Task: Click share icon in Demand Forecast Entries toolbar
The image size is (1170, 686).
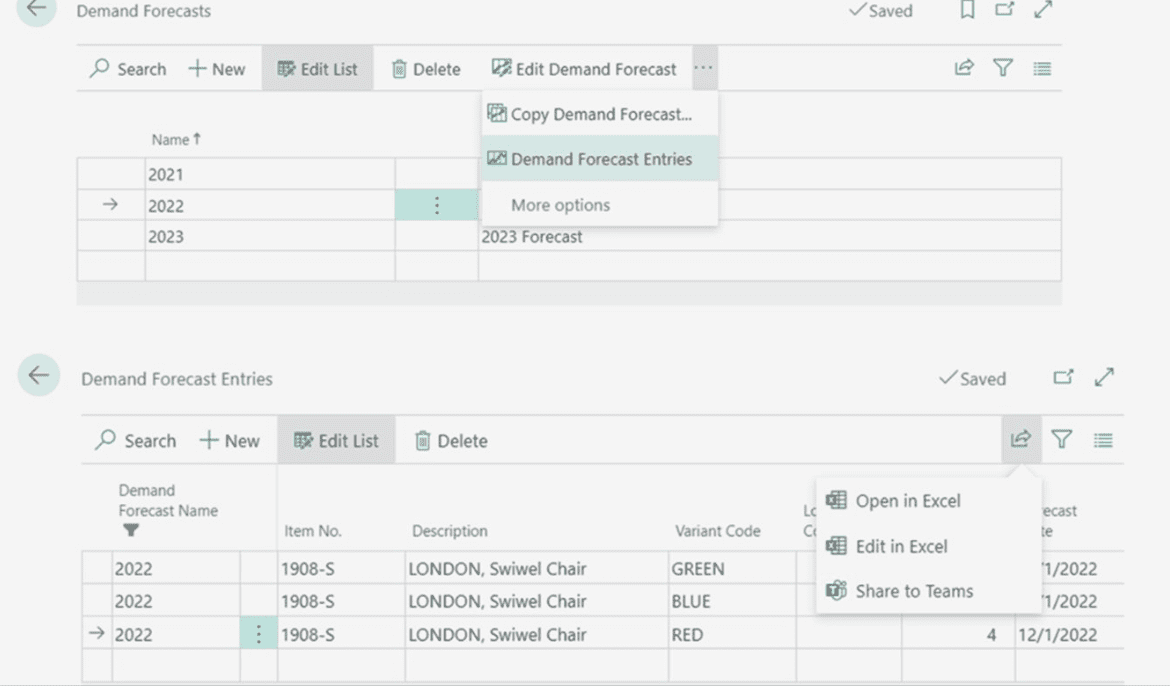Action: [x=1020, y=440]
